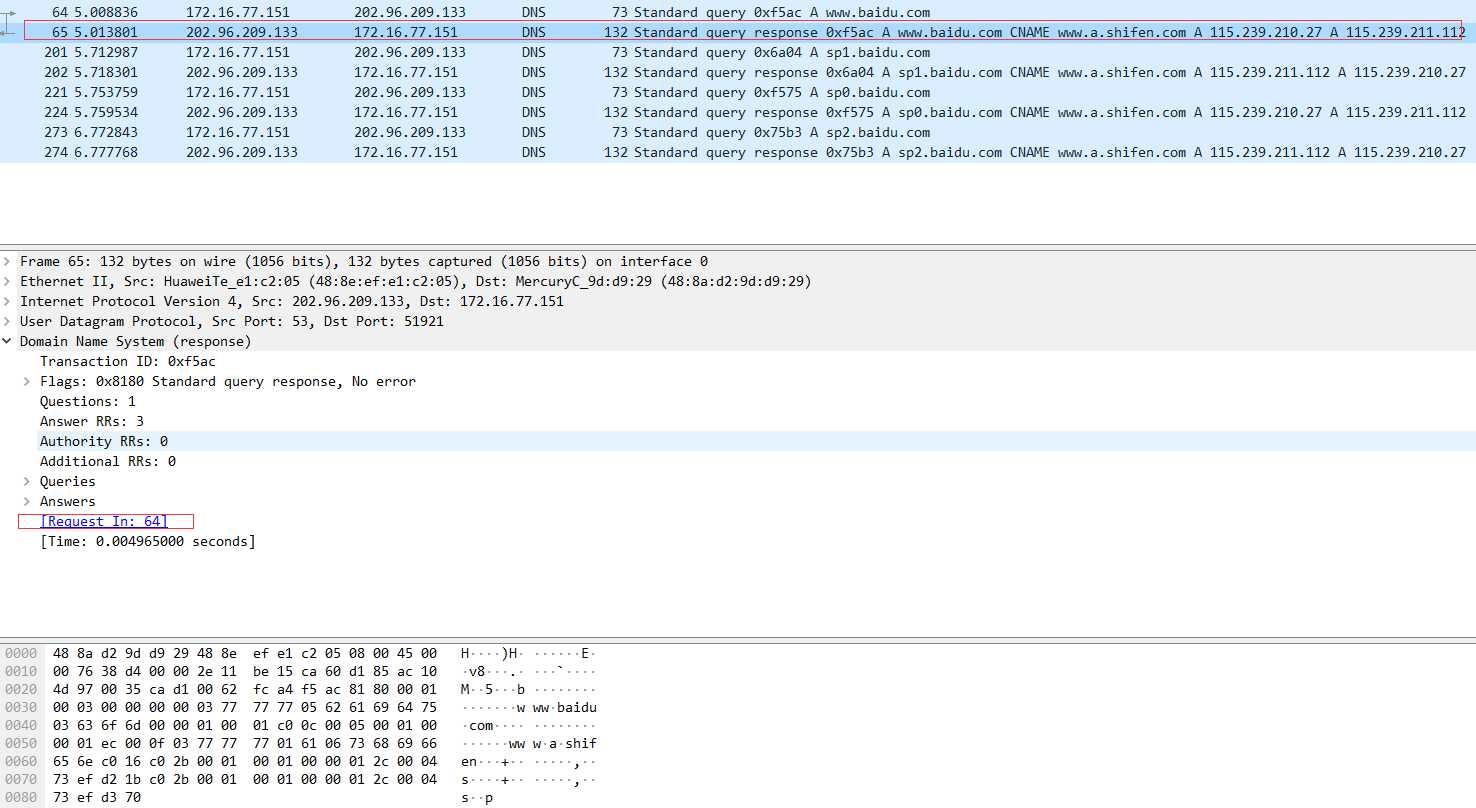Select packet 201 query for sp1.baidu.com
Viewport: 1476px width, 808px height.
click(x=738, y=52)
